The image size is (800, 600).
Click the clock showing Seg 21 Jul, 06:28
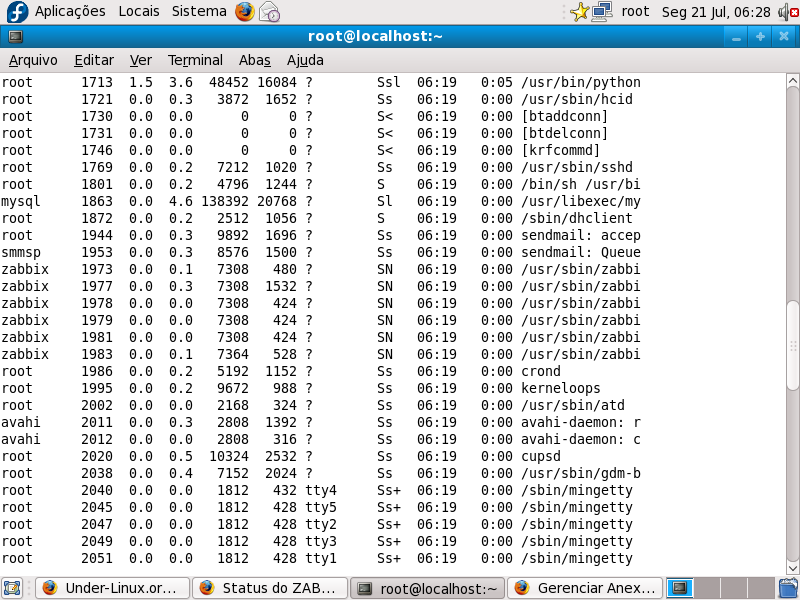[716, 12]
